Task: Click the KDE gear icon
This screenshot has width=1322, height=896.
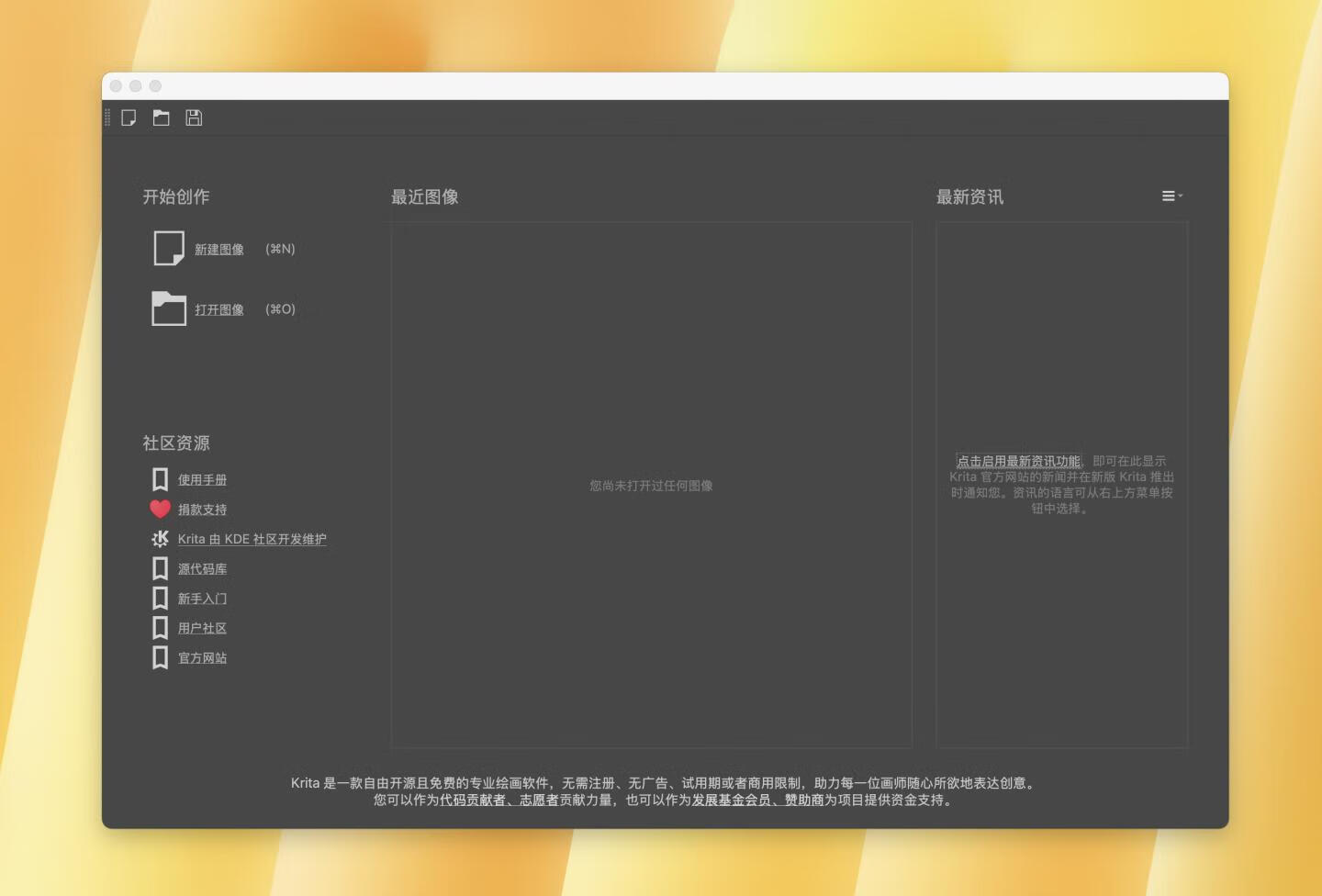Action: pos(160,539)
